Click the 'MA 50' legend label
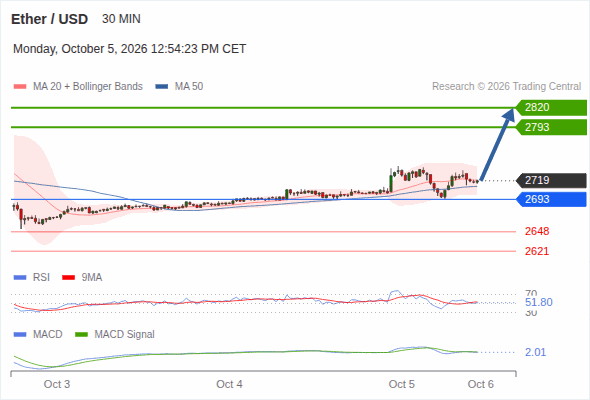The width and height of the screenshot is (590, 400). (x=189, y=87)
